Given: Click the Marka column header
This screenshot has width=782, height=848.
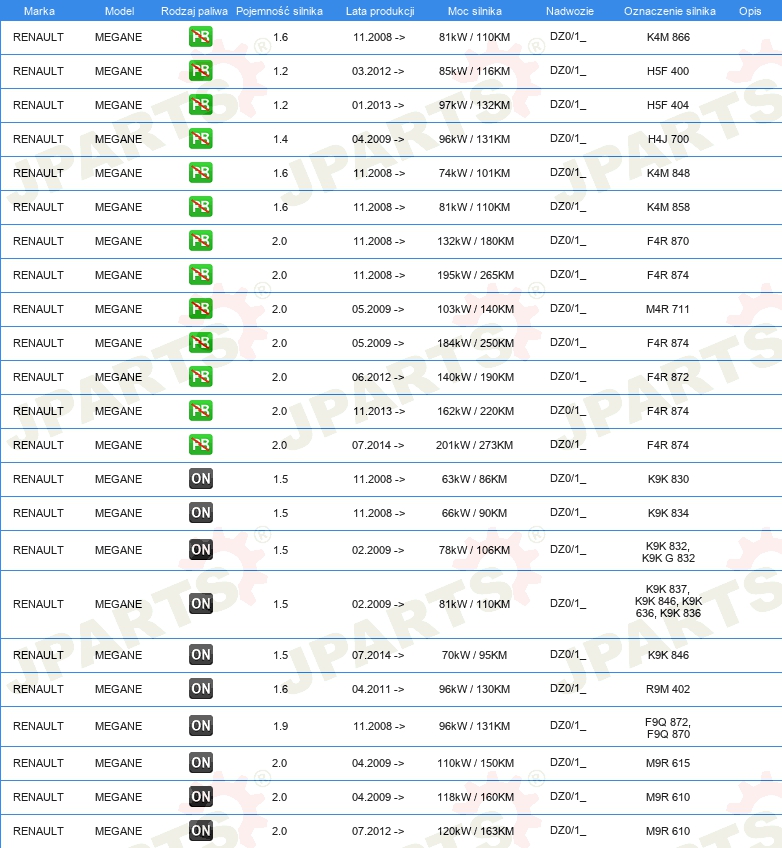Looking at the screenshot, I should [39, 11].
